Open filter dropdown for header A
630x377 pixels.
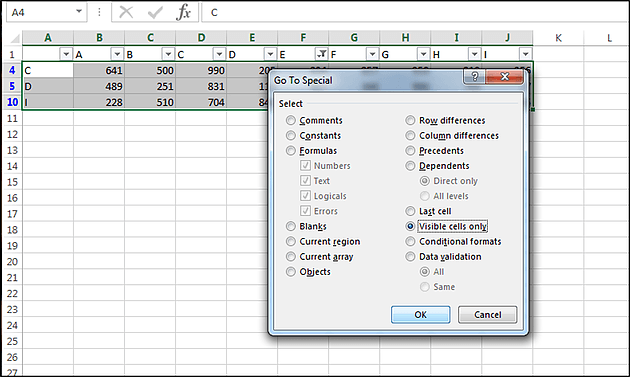[x=117, y=54]
